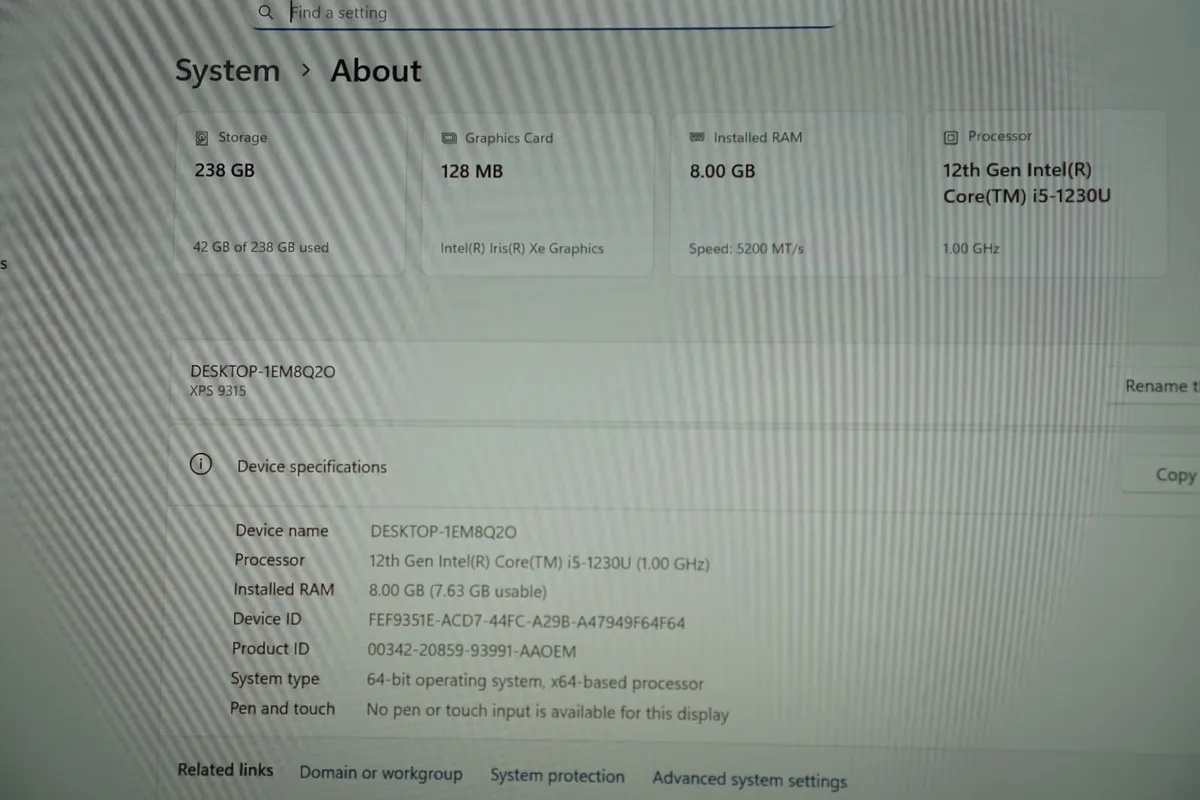1200x800 pixels.
Task: Click the search magnifier icon
Action: click(266, 12)
